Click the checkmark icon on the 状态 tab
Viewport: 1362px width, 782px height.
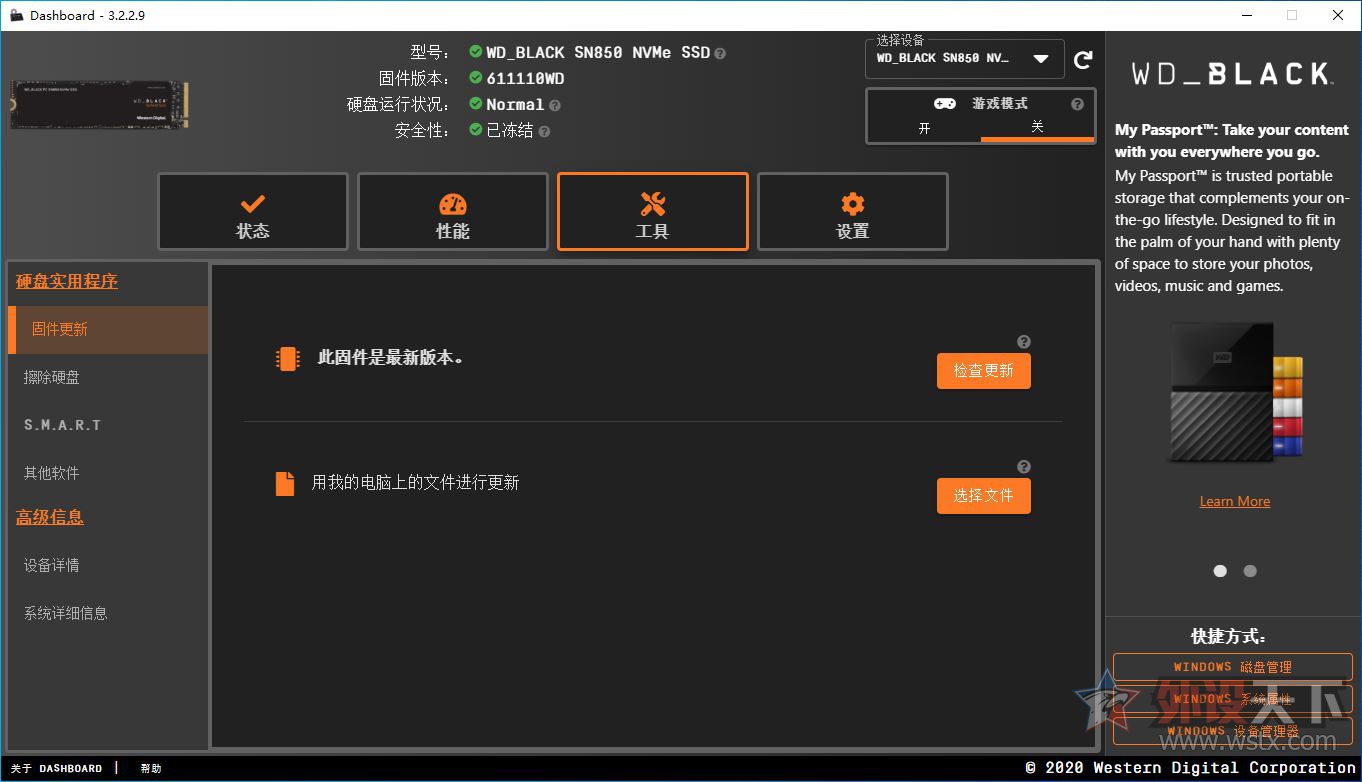(252, 202)
